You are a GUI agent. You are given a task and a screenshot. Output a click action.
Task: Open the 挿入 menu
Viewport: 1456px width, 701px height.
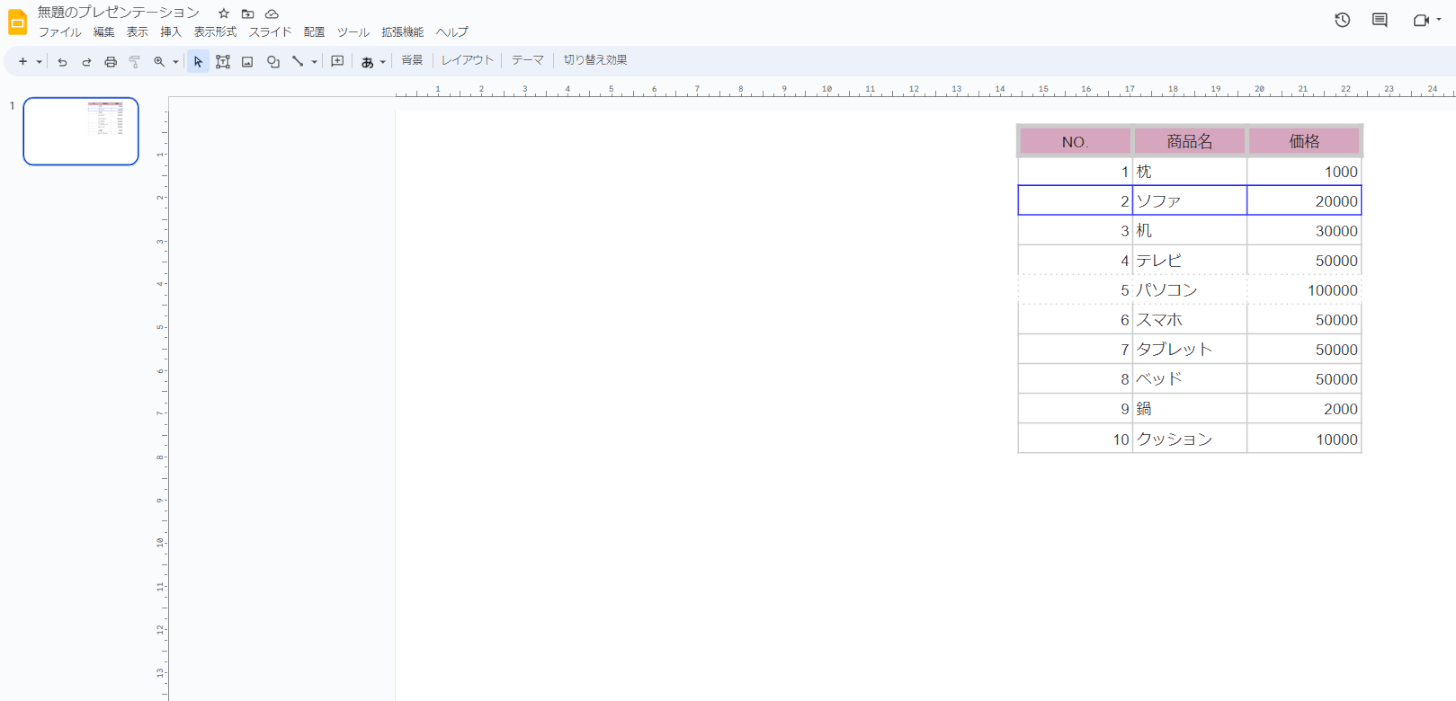[x=171, y=32]
